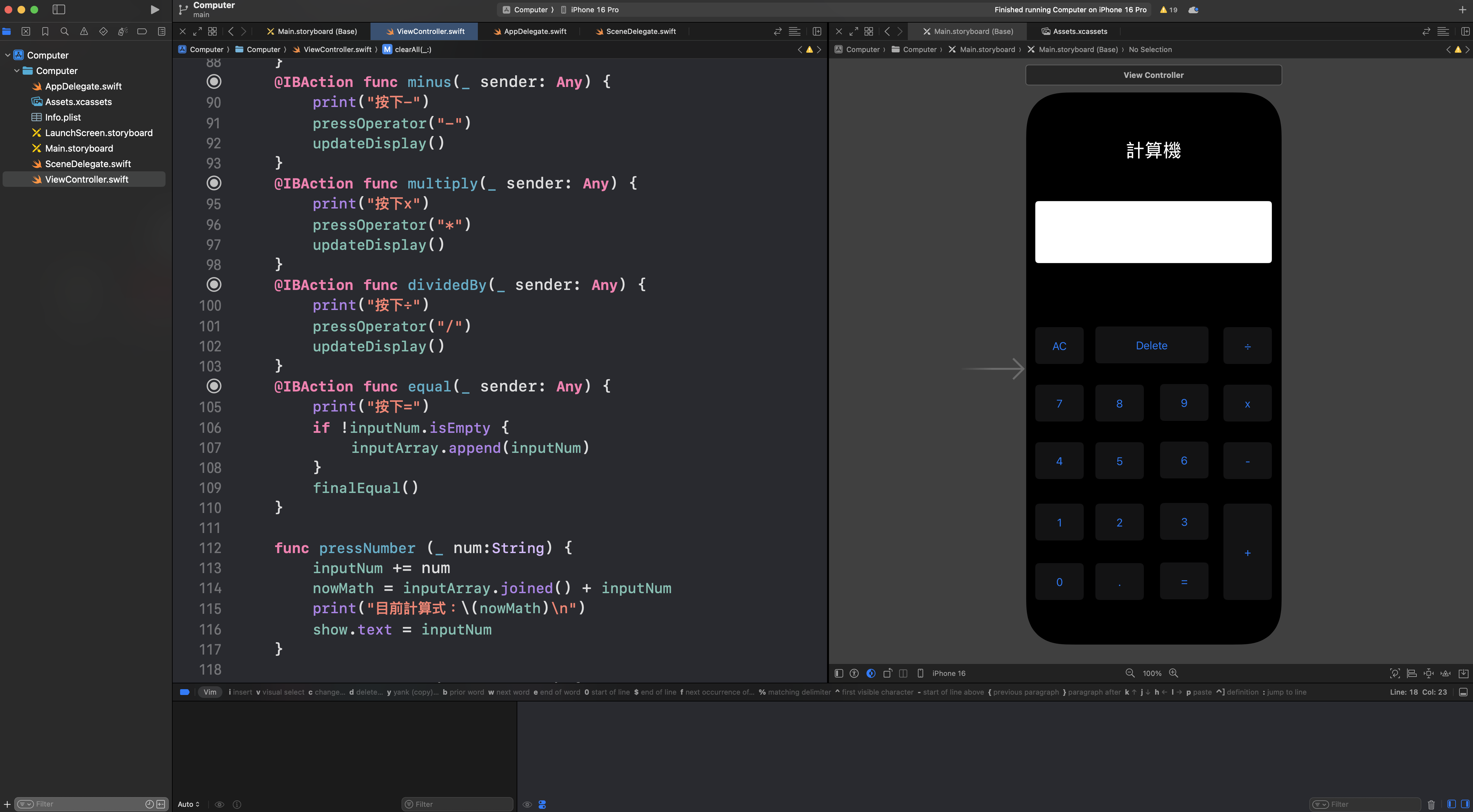Click the print description info icon
The height and width of the screenshot is (812, 1473).
pos(237,804)
